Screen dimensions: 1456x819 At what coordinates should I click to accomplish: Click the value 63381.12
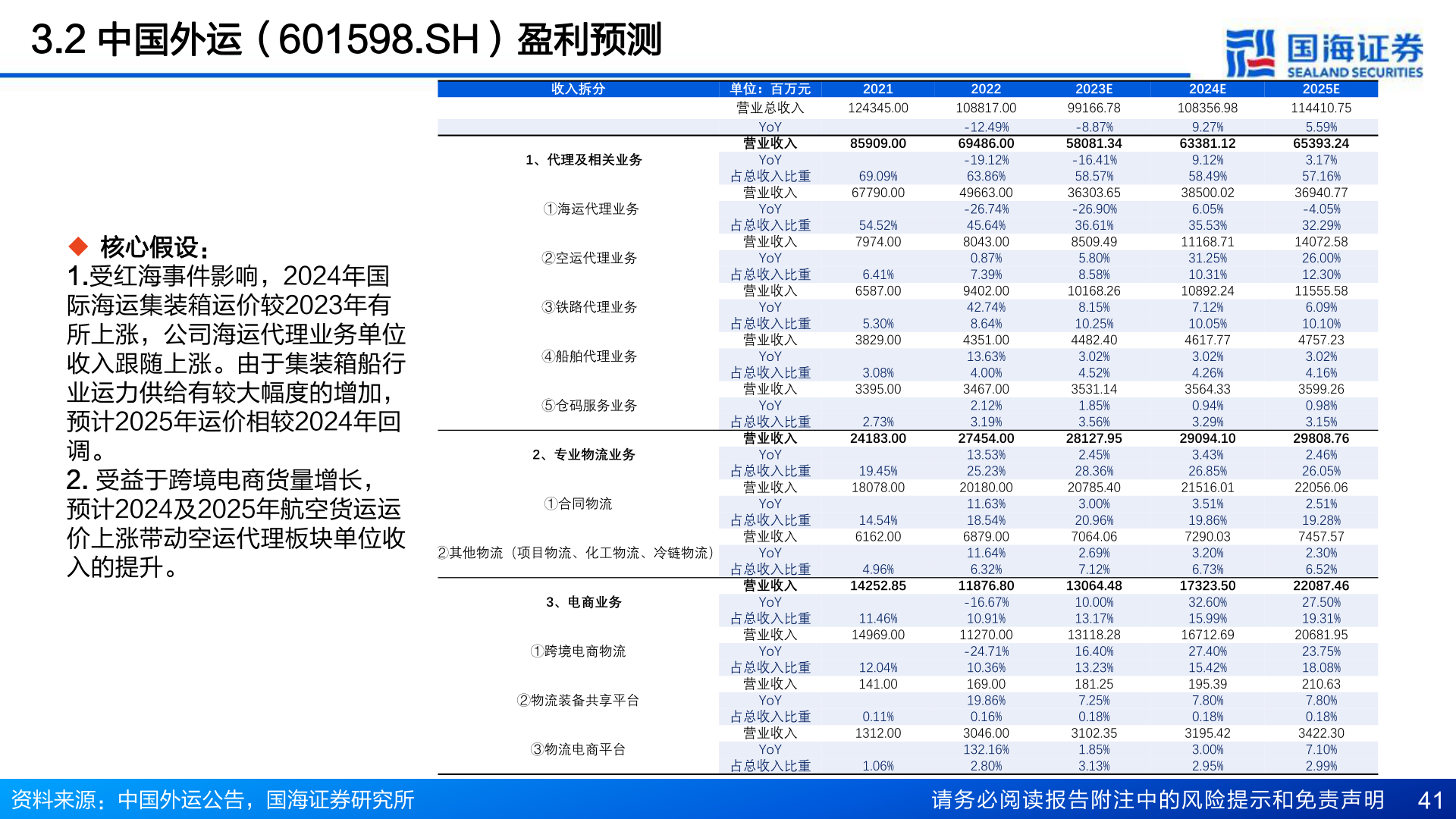(x=1207, y=143)
